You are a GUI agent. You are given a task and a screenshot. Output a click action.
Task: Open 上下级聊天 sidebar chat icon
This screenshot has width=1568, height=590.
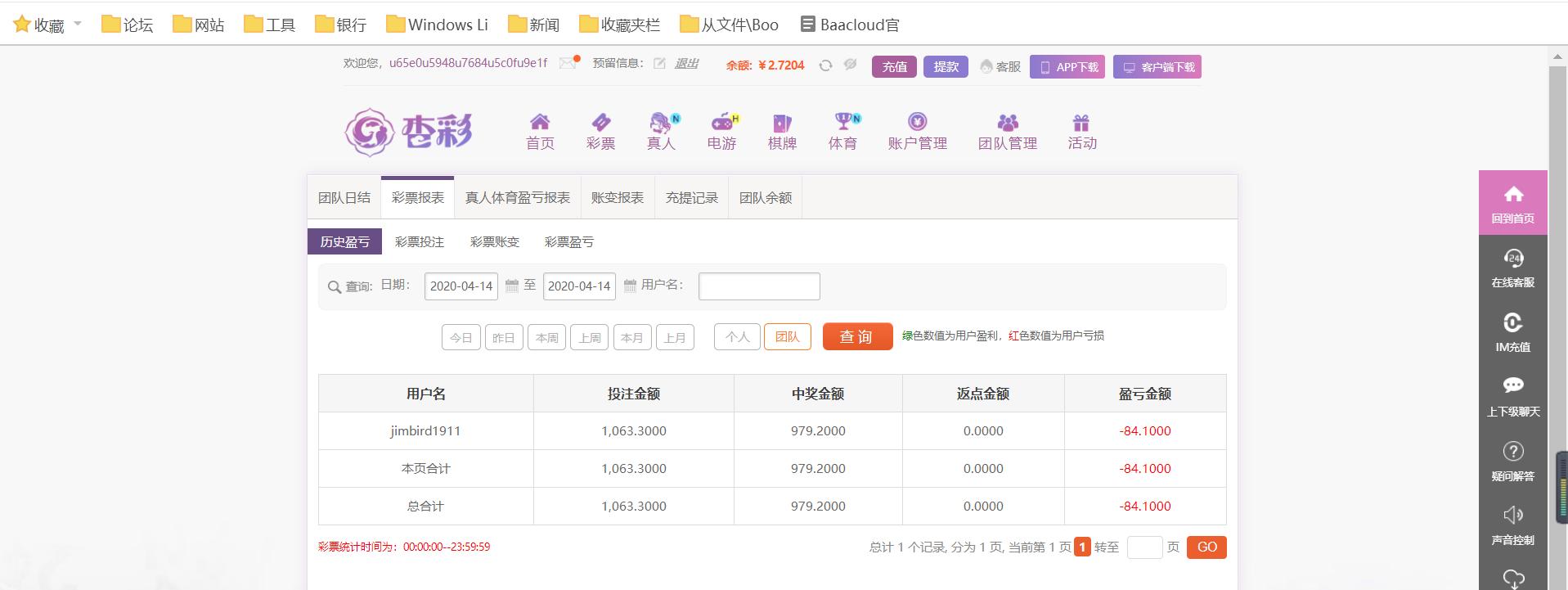[1512, 397]
